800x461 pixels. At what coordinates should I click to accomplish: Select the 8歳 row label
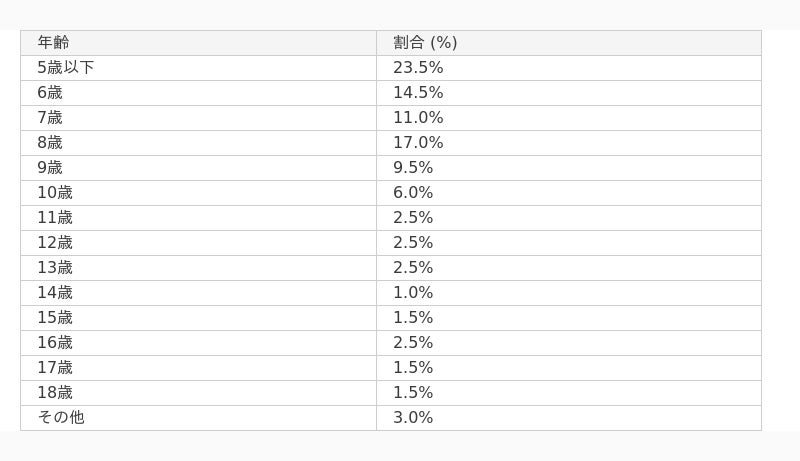(50, 143)
